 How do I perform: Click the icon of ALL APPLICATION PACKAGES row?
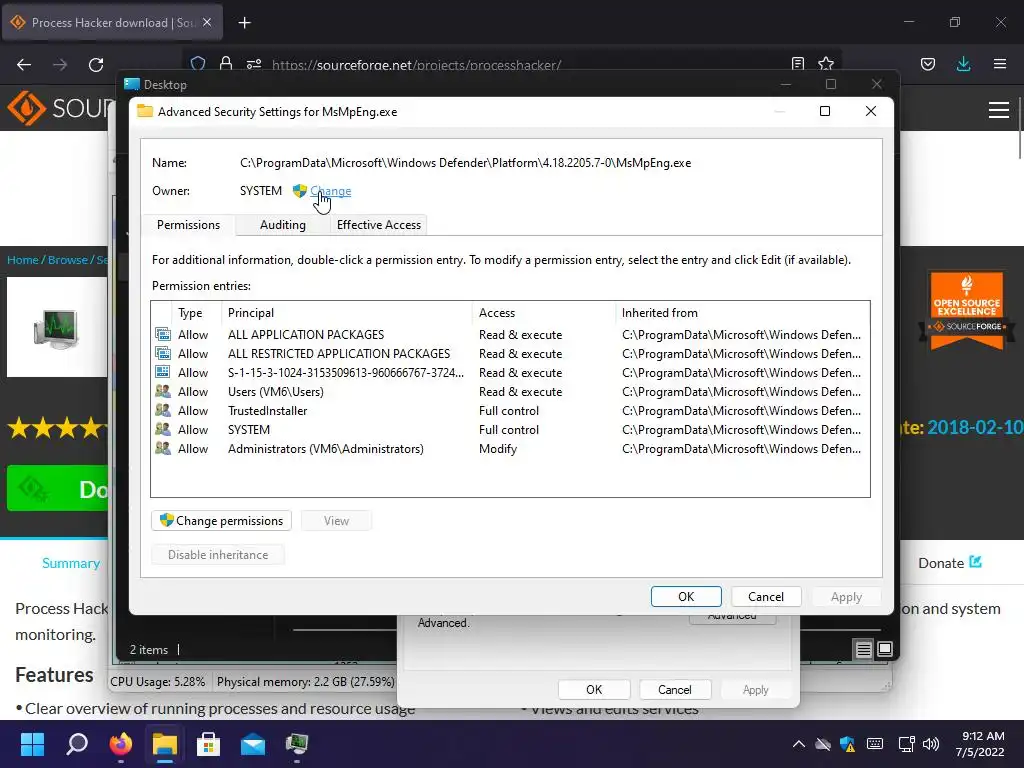pos(163,334)
